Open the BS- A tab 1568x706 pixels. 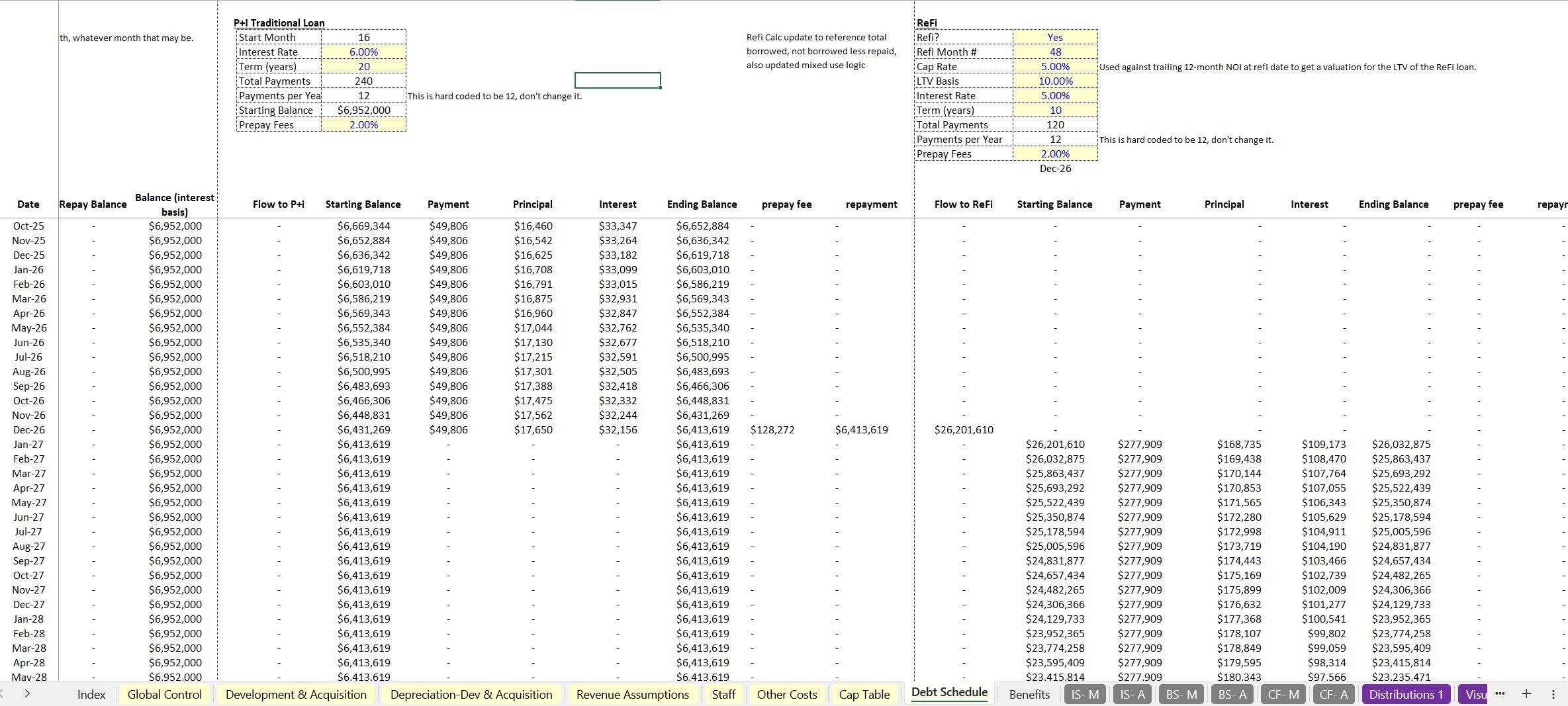(x=1232, y=694)
